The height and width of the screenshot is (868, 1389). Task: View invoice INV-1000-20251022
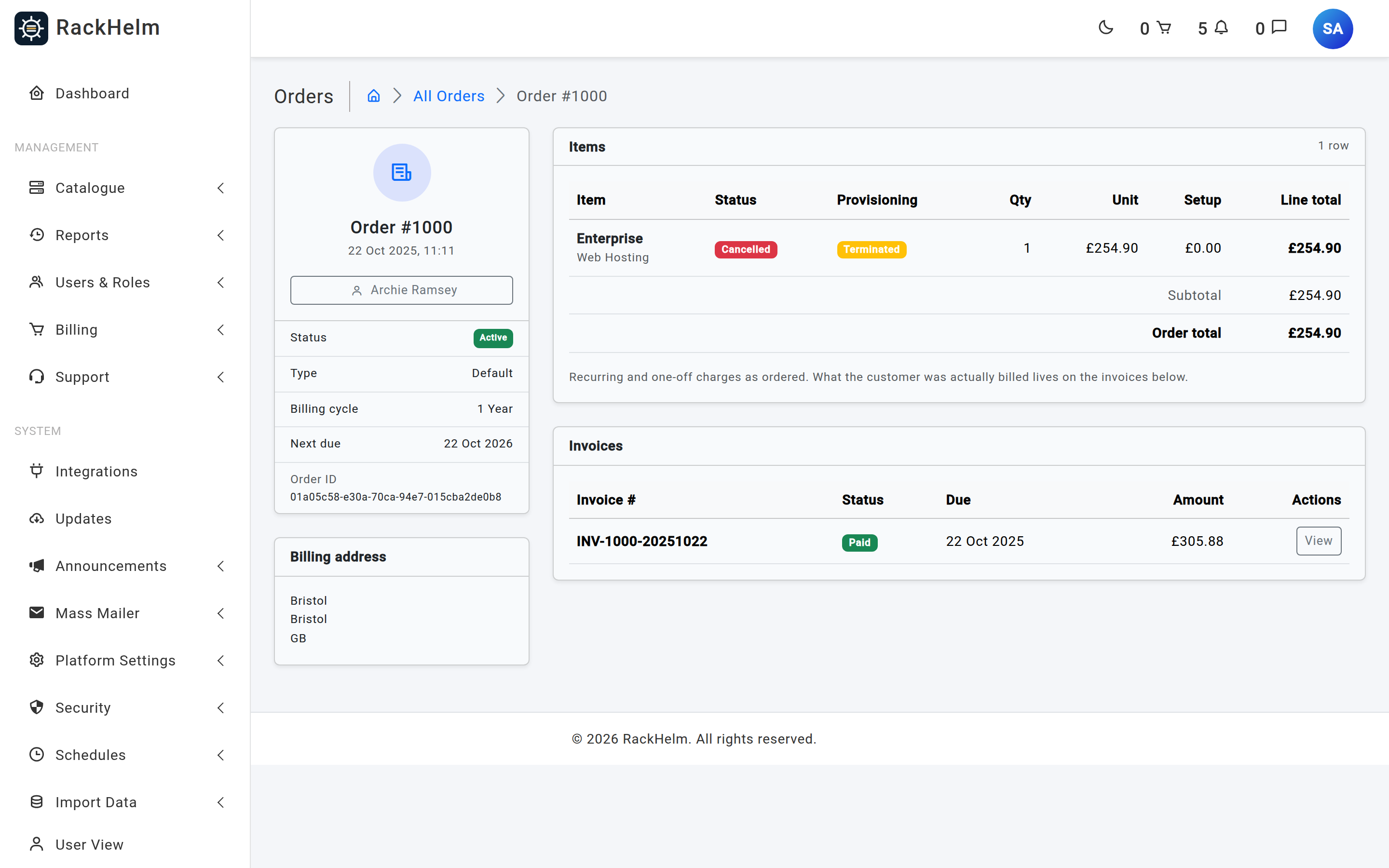click(1319, 541)
